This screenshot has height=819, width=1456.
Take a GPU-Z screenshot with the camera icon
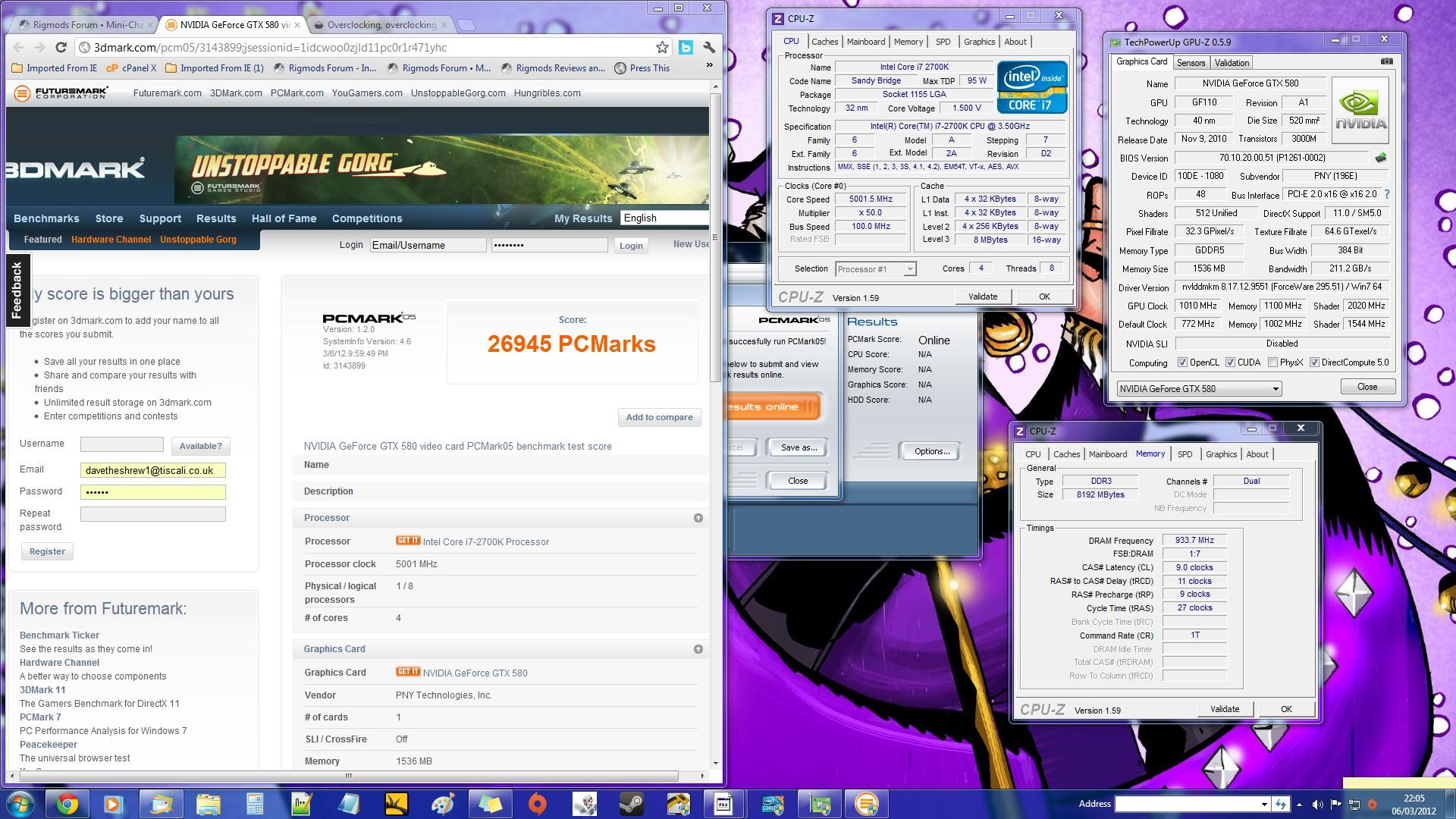point(1386,61)
